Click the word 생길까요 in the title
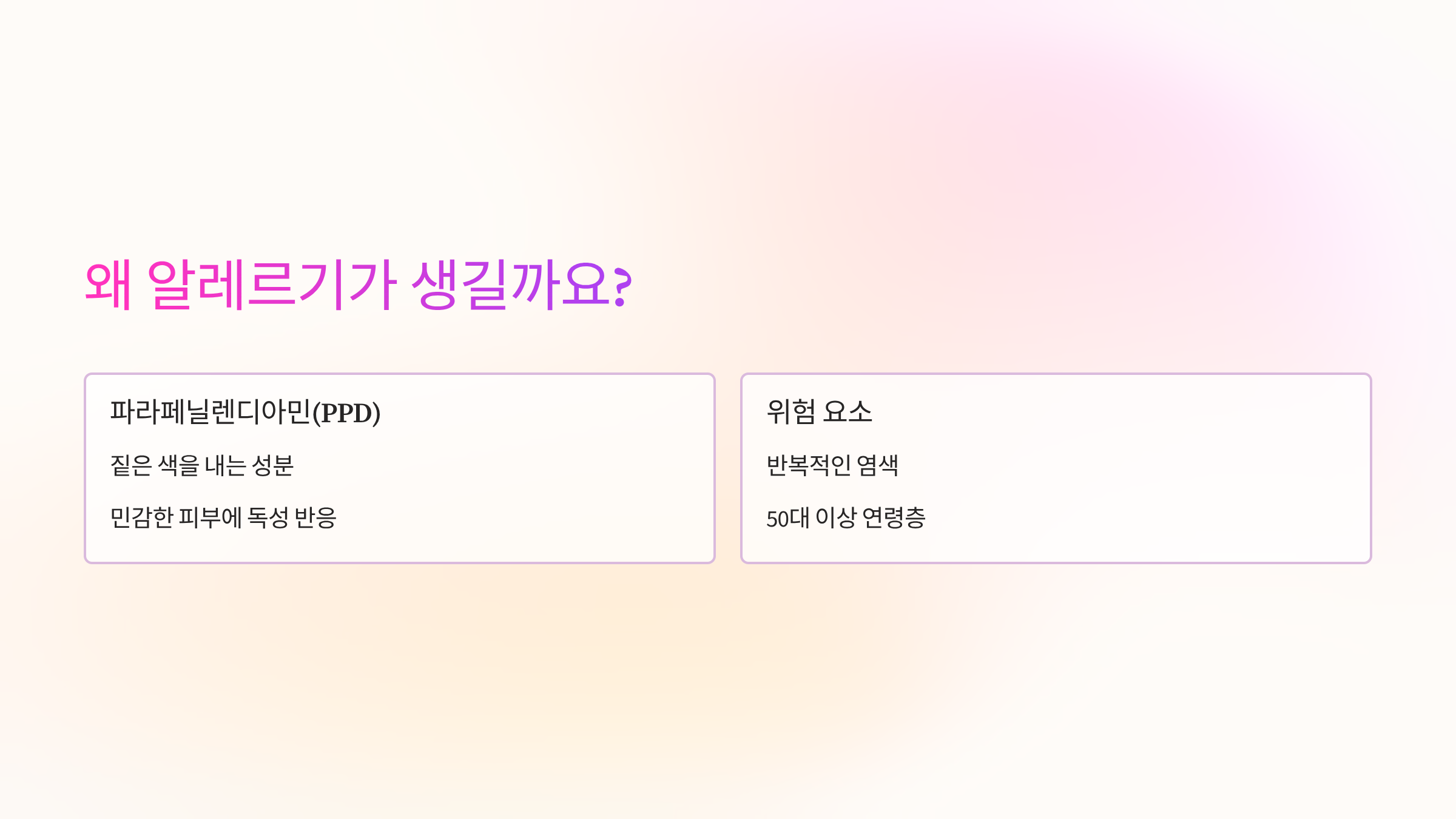The image size is (1456, 819). pyautogui.click(x=511, y=285)
